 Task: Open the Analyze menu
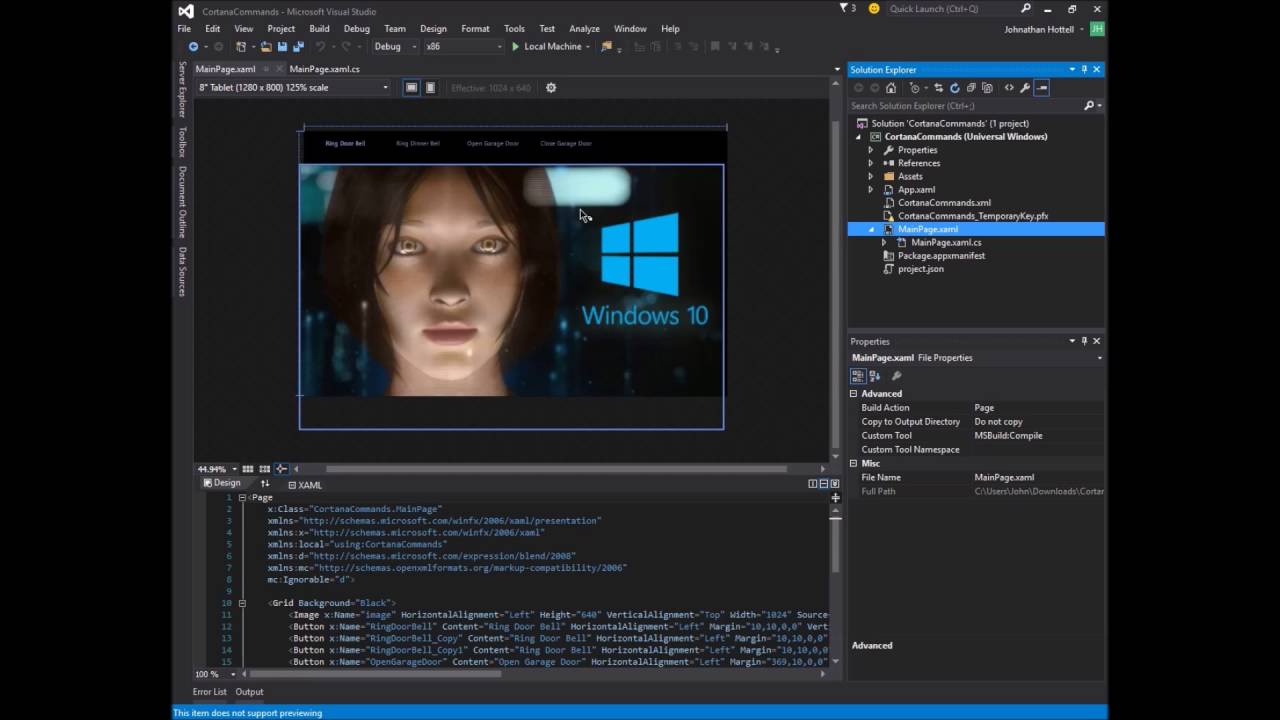[x=584, y=29]
